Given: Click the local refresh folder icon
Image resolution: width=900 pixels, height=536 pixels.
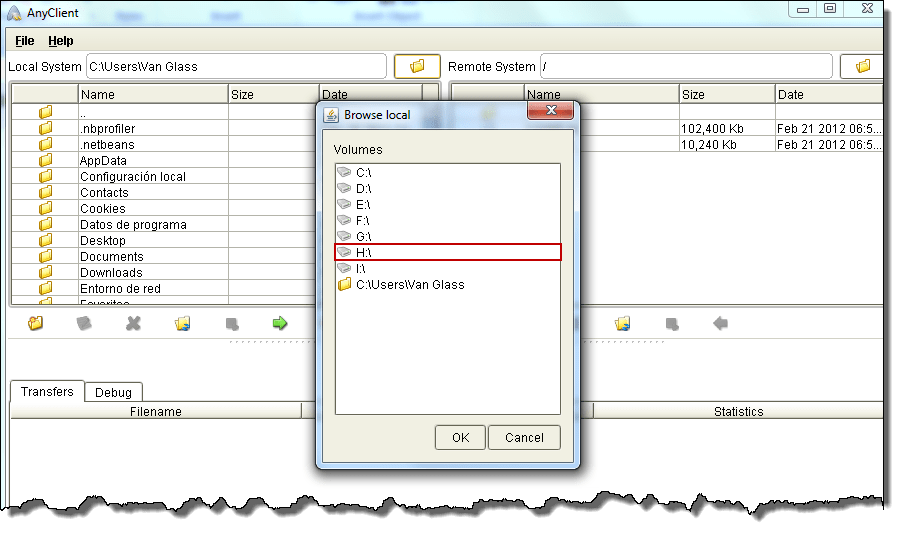Looking at the screenshot, I should pyautogui.click(x=183, y=324).
